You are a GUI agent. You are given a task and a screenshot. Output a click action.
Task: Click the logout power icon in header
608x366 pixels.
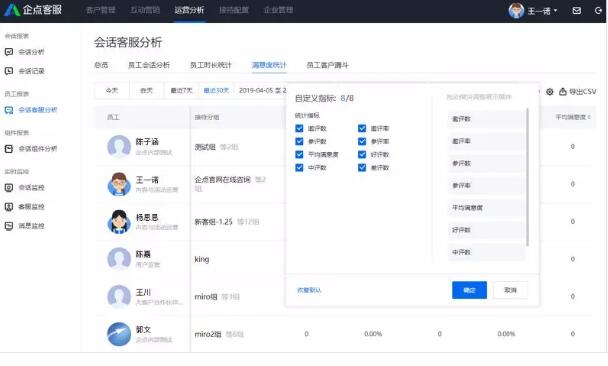pos(598,11)
